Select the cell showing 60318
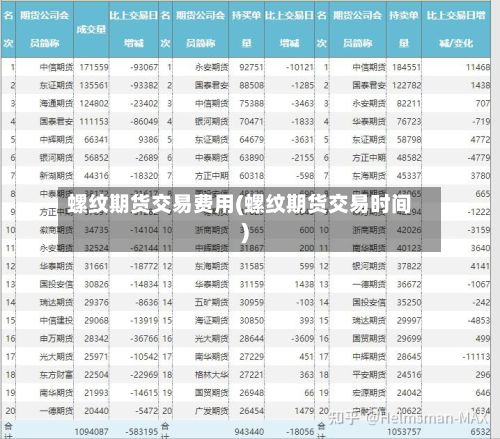The width and height of the screenshot is (500, 439). click(251, 175)
